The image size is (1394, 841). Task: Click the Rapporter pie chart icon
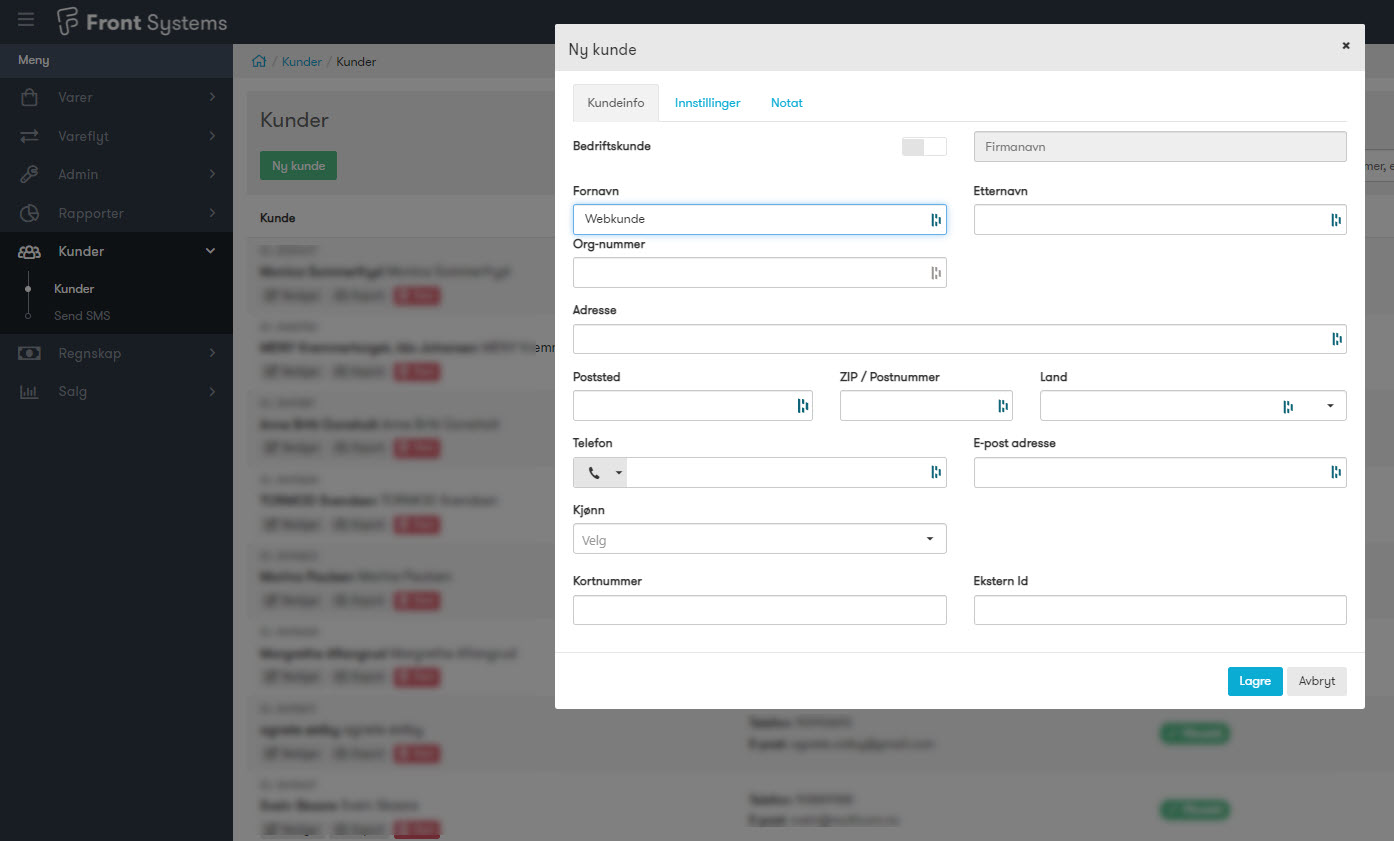coord(29,213)
